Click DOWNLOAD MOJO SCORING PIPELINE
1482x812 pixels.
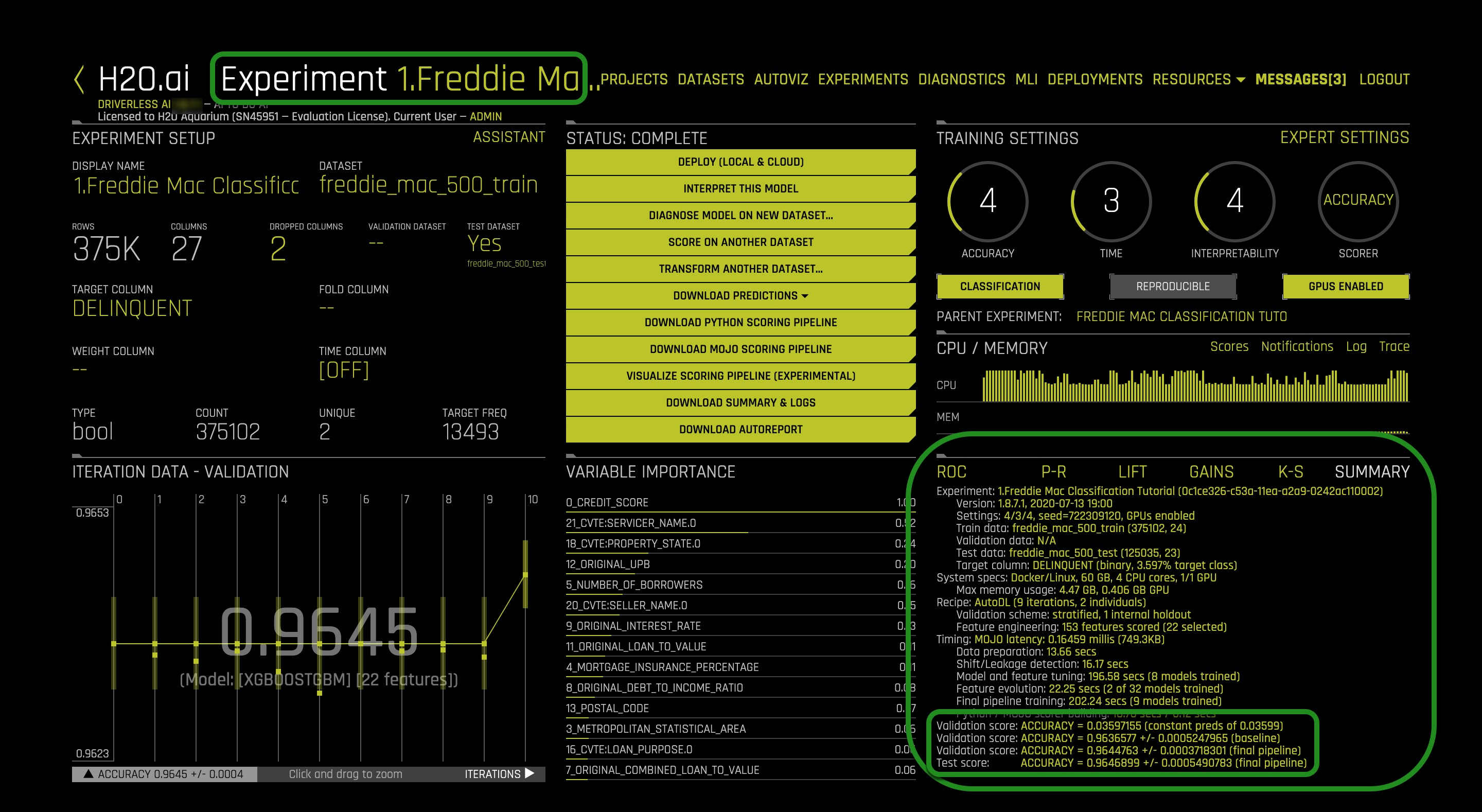(740, 349)
